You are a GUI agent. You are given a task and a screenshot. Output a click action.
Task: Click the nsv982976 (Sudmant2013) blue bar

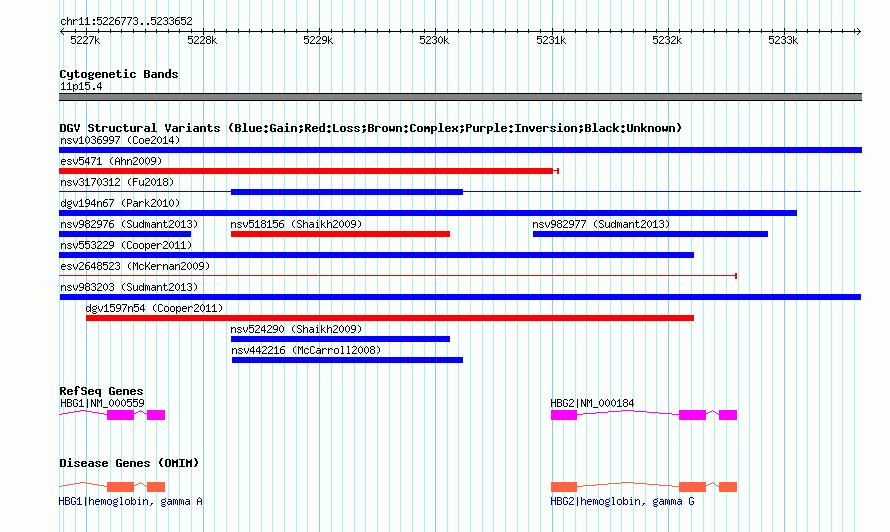pos(125,234)
